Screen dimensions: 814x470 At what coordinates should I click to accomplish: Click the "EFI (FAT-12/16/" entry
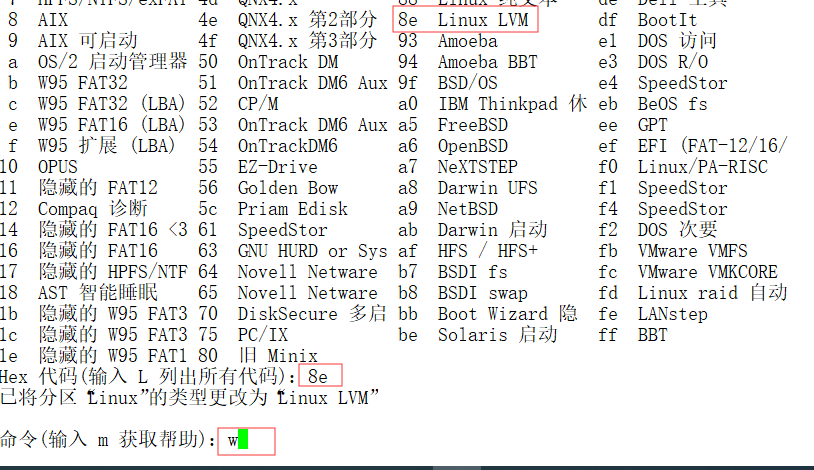tap(712, 146)
